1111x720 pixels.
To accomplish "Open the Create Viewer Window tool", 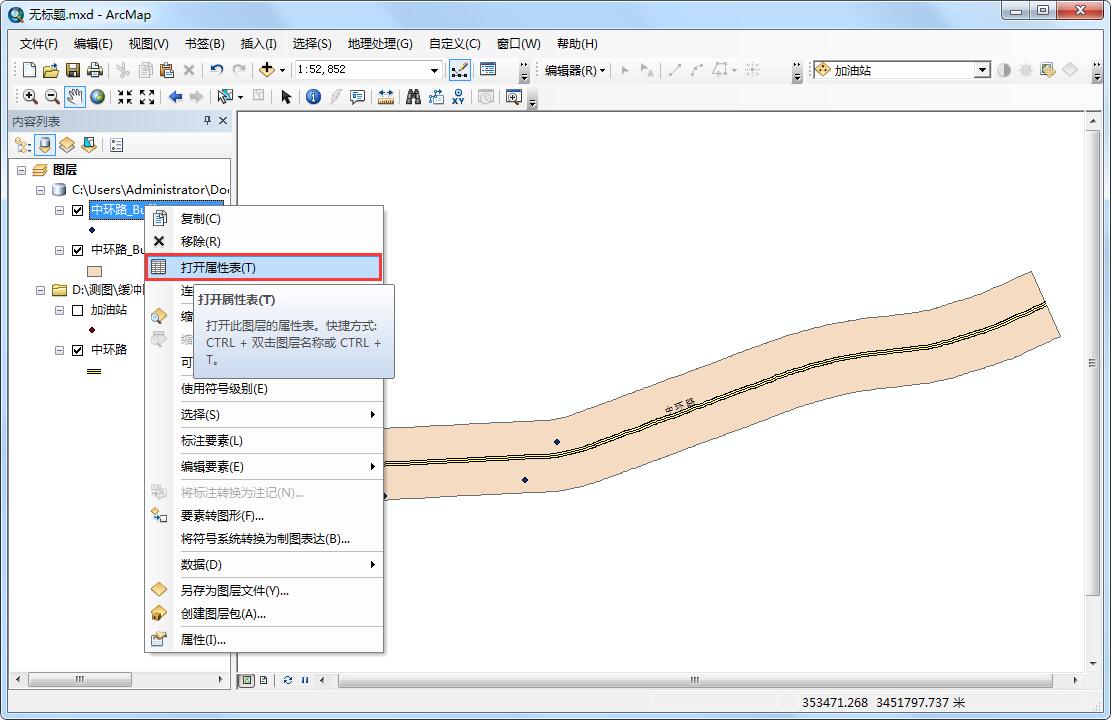I will 514,97.
